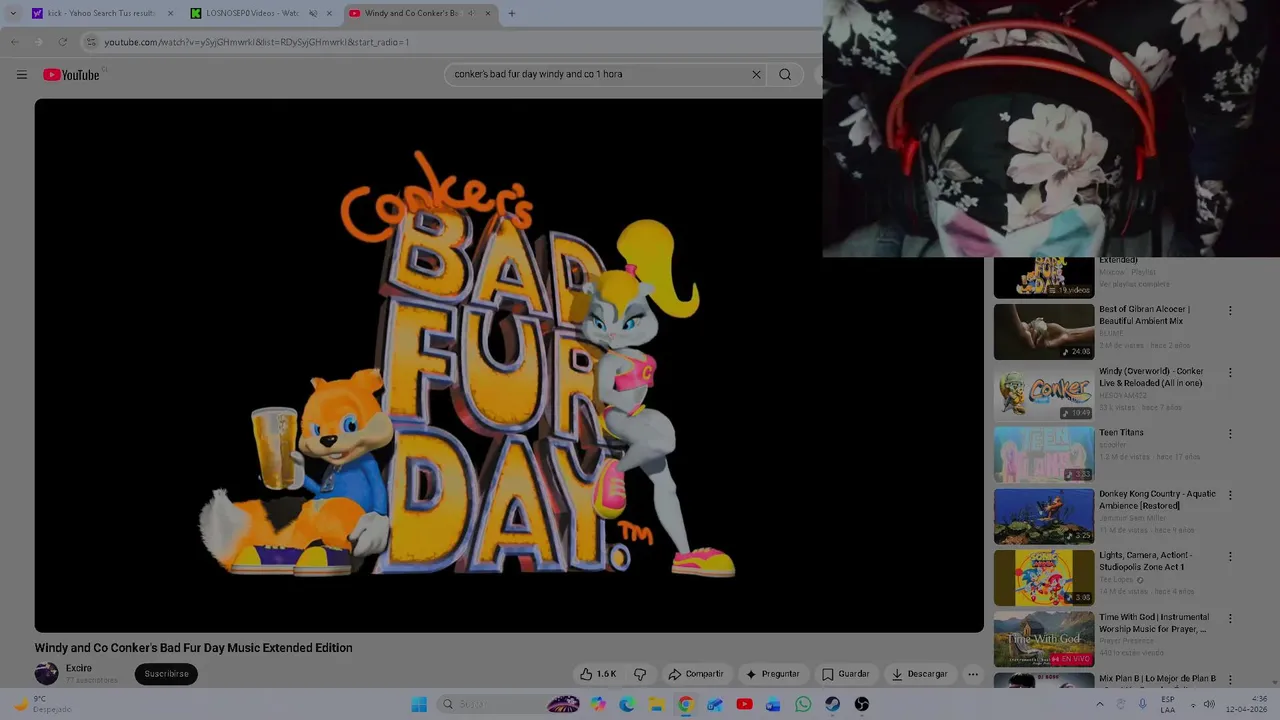Download video with the Descargar button
The image size is (1280, 720).
919,674
